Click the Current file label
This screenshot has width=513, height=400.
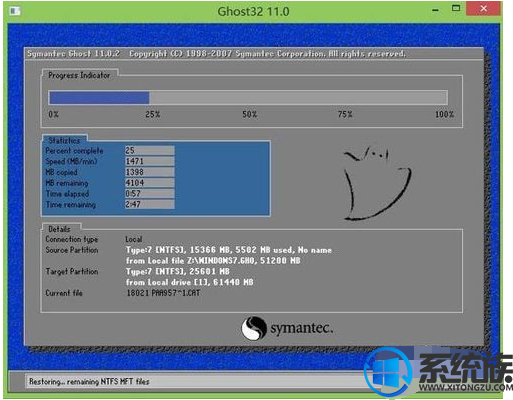coord(64,293)
